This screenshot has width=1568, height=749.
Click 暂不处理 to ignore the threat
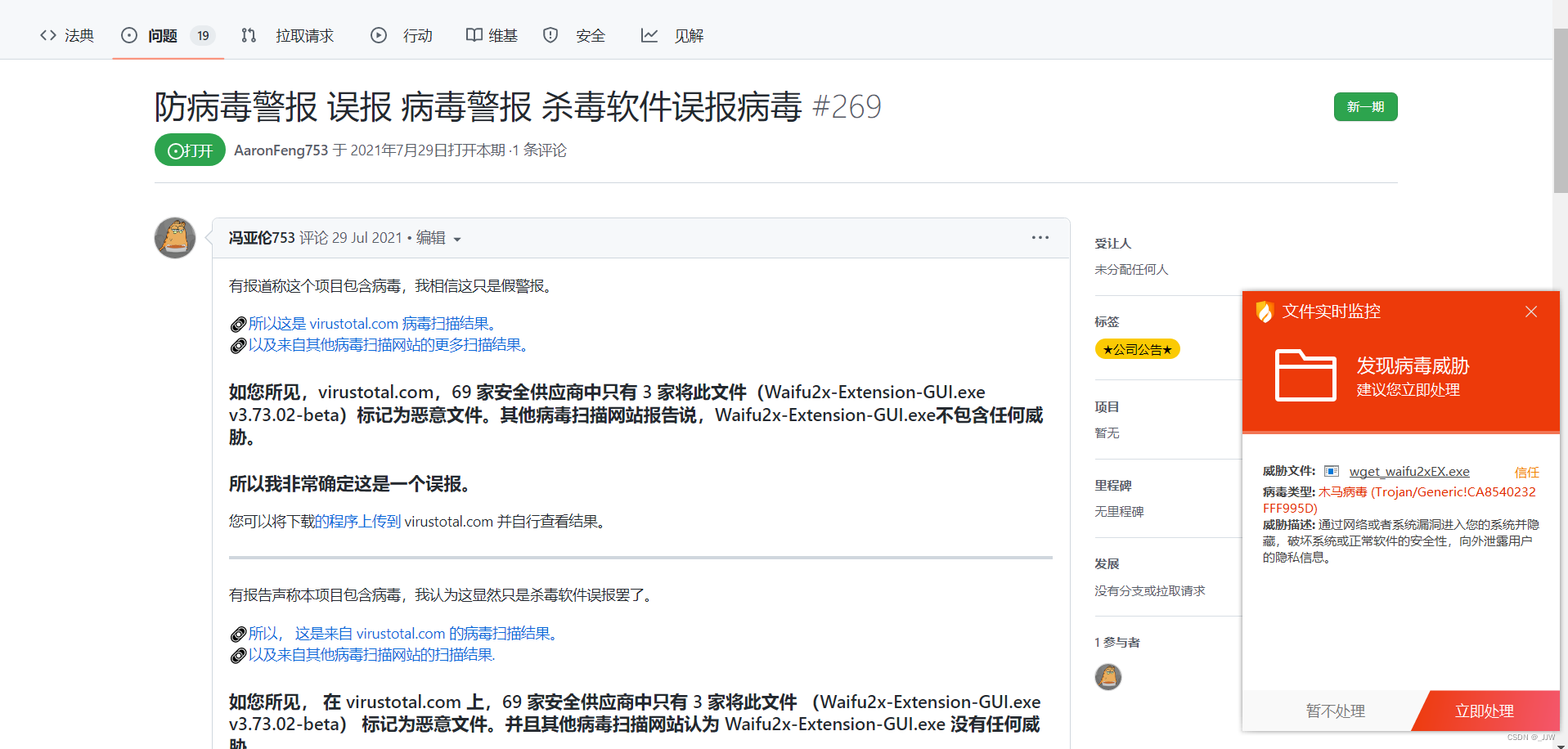coord(1335,711)
